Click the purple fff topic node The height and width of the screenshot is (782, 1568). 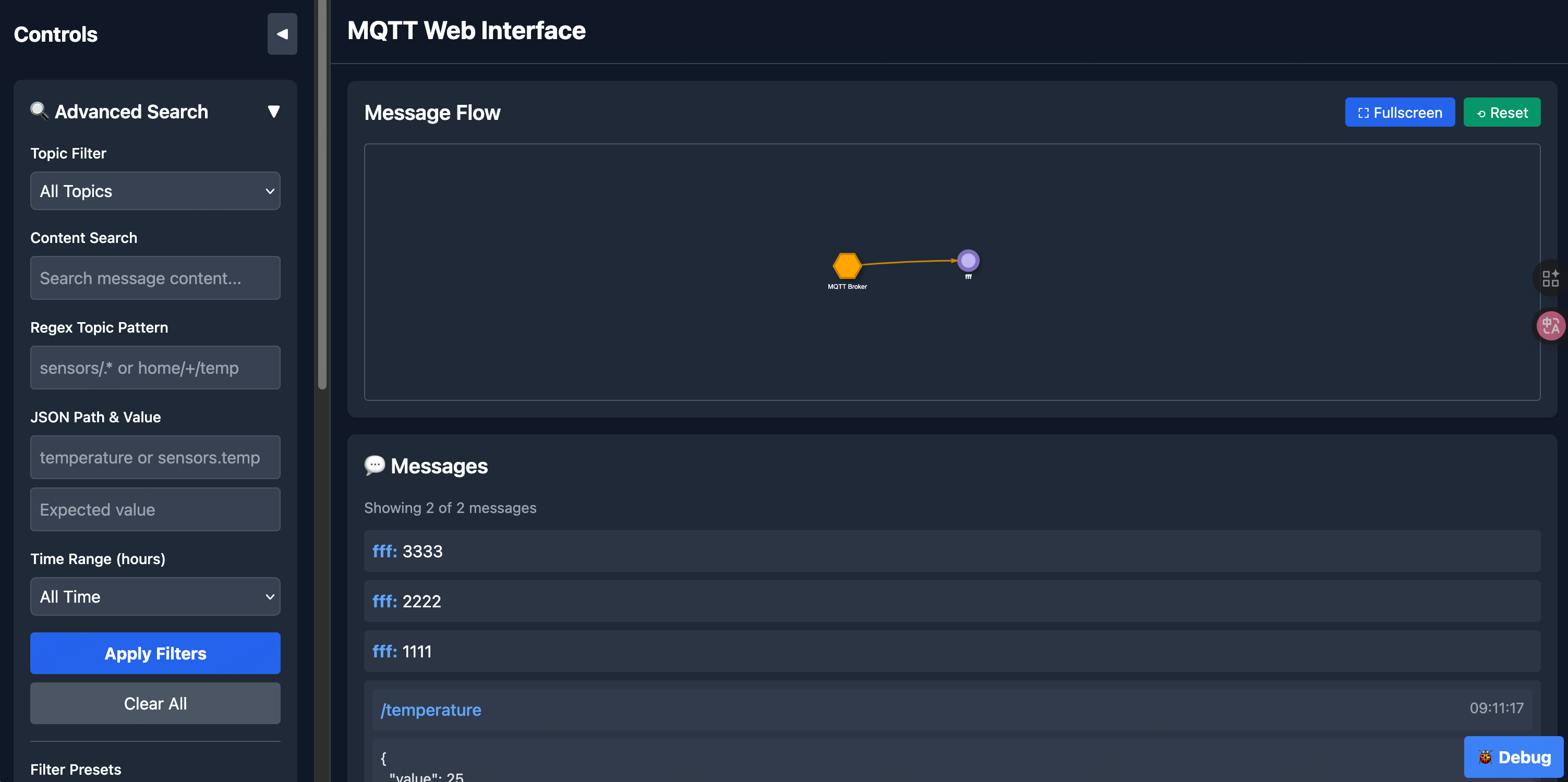[968, 261]
